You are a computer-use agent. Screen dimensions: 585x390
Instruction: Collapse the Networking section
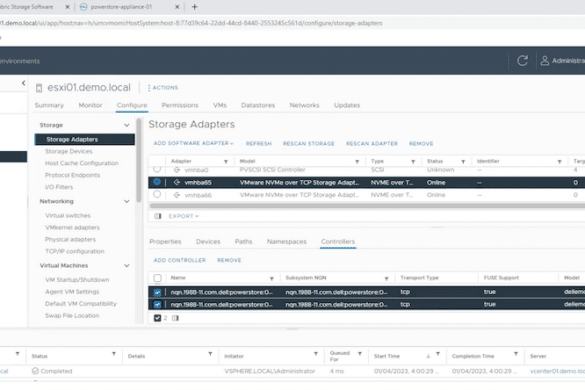pos(127,201)
